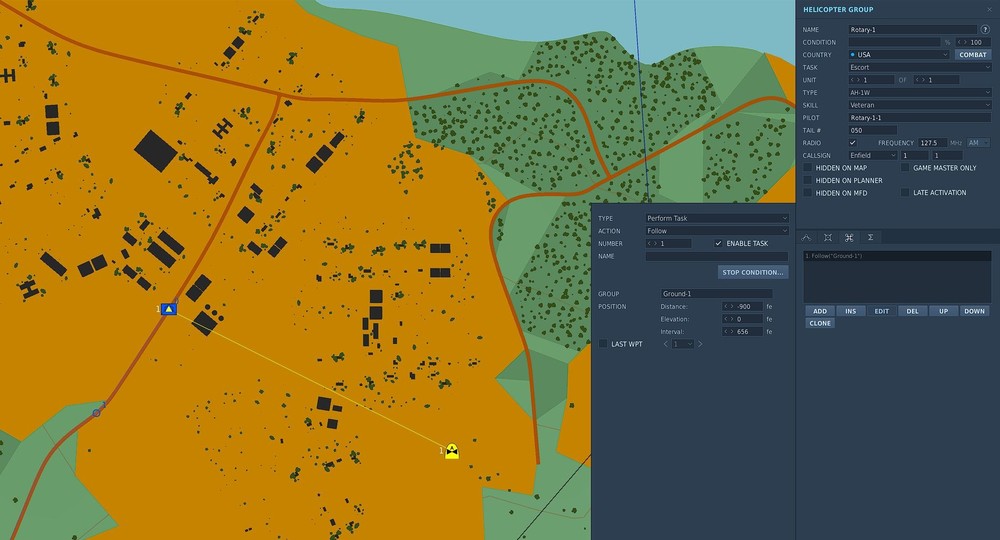Open the SKILL dropdown showing Veteran
This screenshot has width=1000, height=540.
click(920, 105)
